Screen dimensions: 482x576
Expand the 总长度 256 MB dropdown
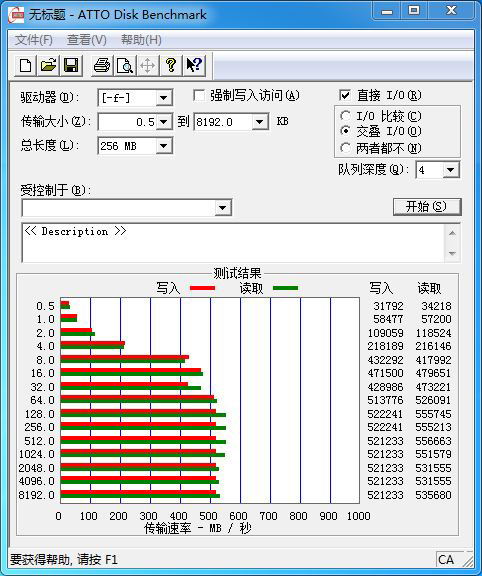click(163, 146)
